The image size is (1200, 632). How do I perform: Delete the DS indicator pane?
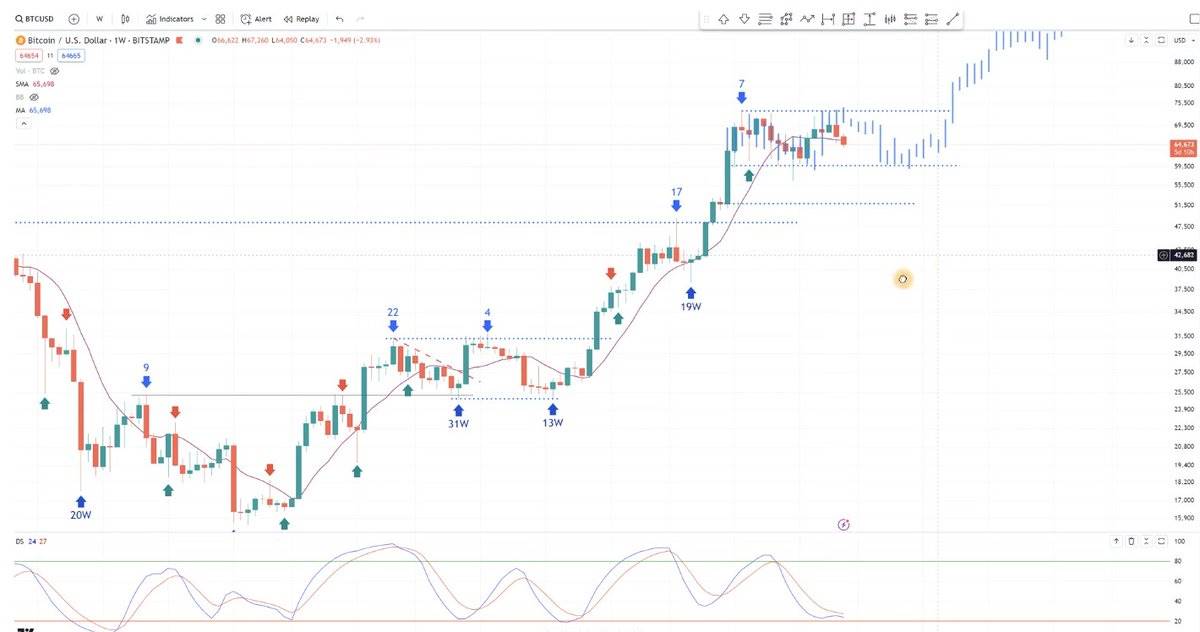(x=1131, y=541)
